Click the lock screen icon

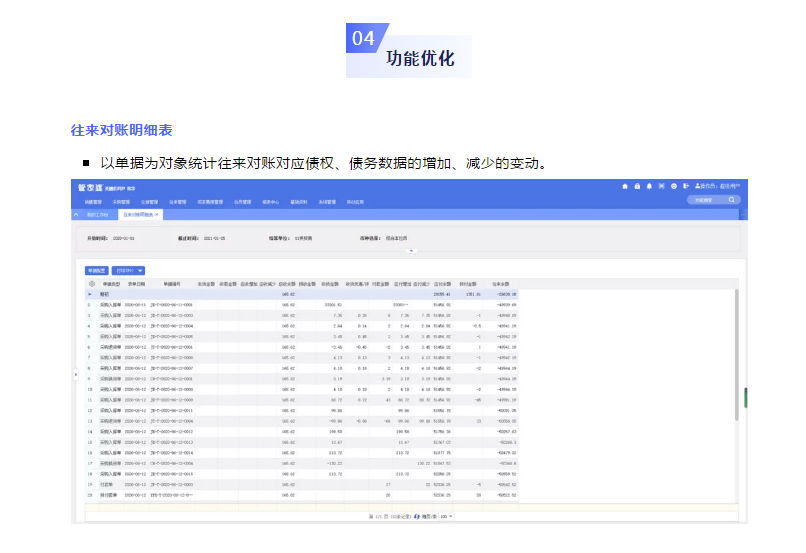pos(637,186)
